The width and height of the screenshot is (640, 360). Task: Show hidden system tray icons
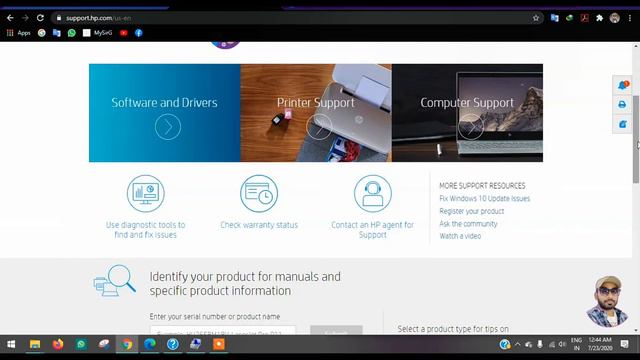[x=518, y=344]
